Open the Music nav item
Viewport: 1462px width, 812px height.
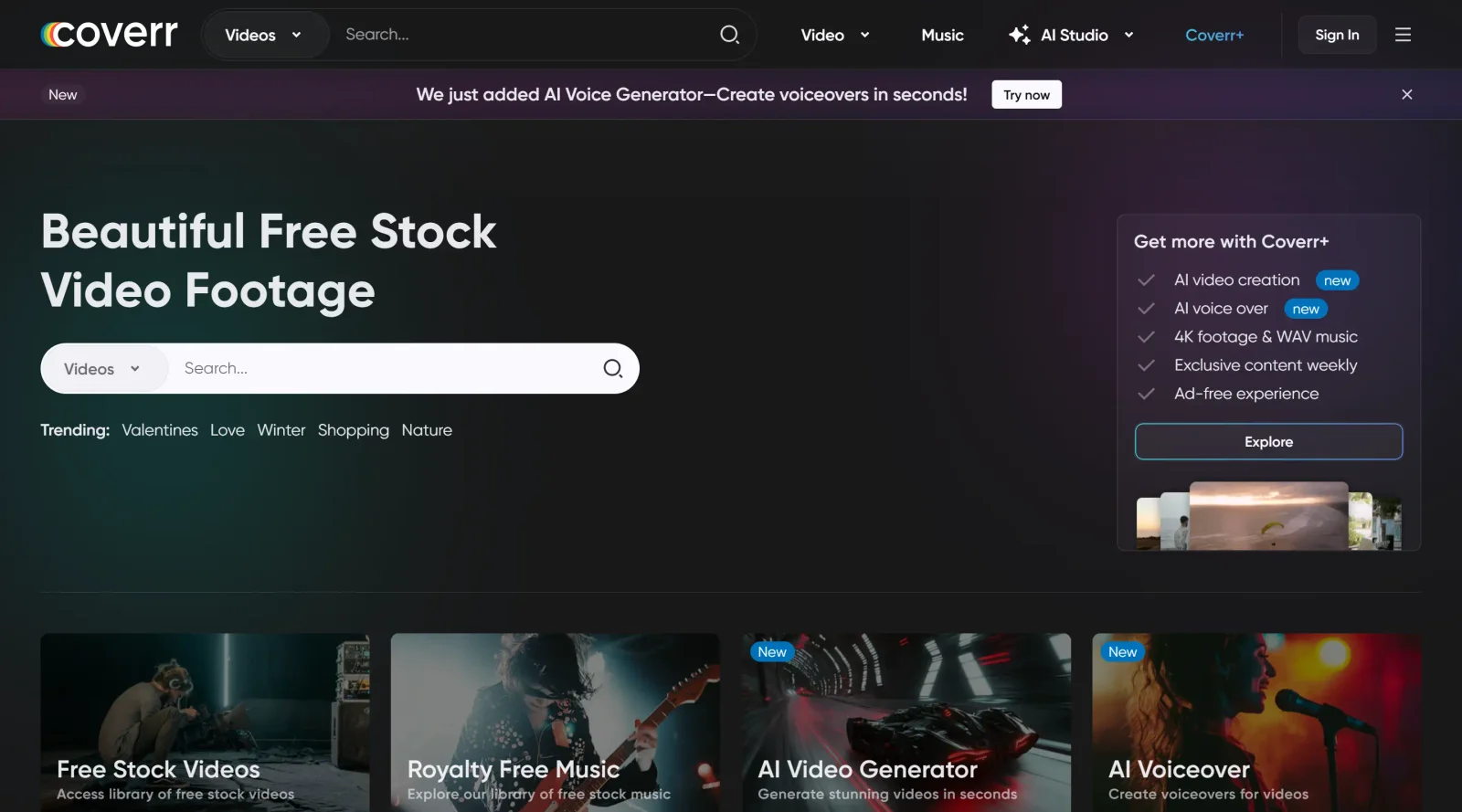[942, 35]
